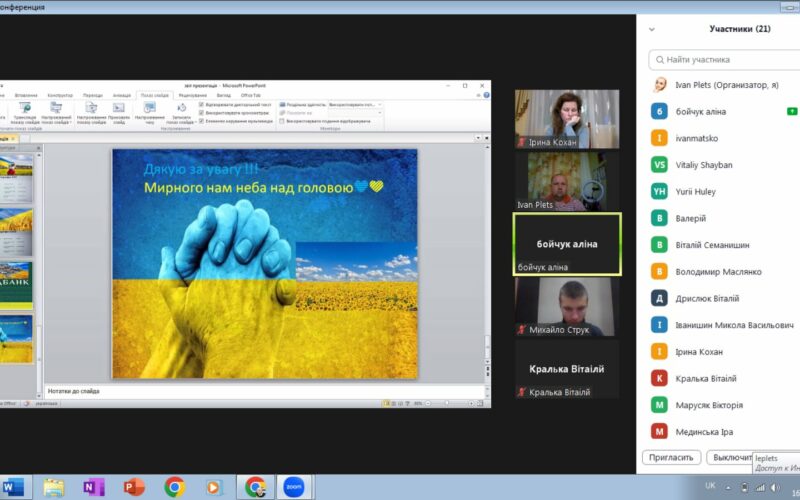Toggle the 'Використовувати подання відображувача' checkbox

(x=282, y=120)
